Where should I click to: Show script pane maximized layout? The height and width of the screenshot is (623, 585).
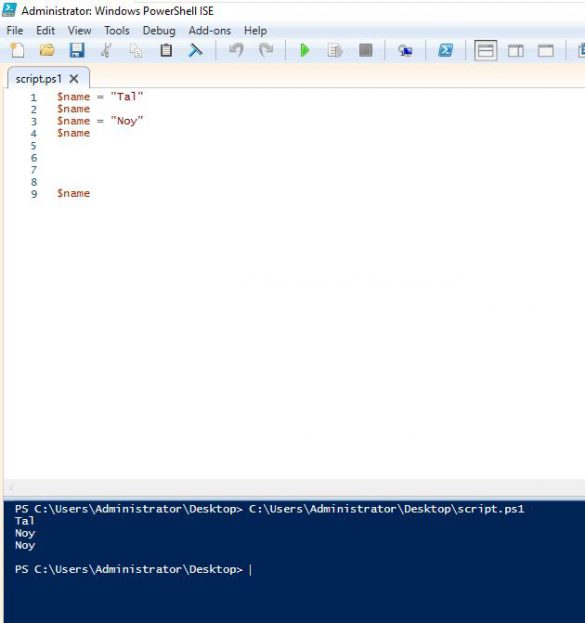546,50
